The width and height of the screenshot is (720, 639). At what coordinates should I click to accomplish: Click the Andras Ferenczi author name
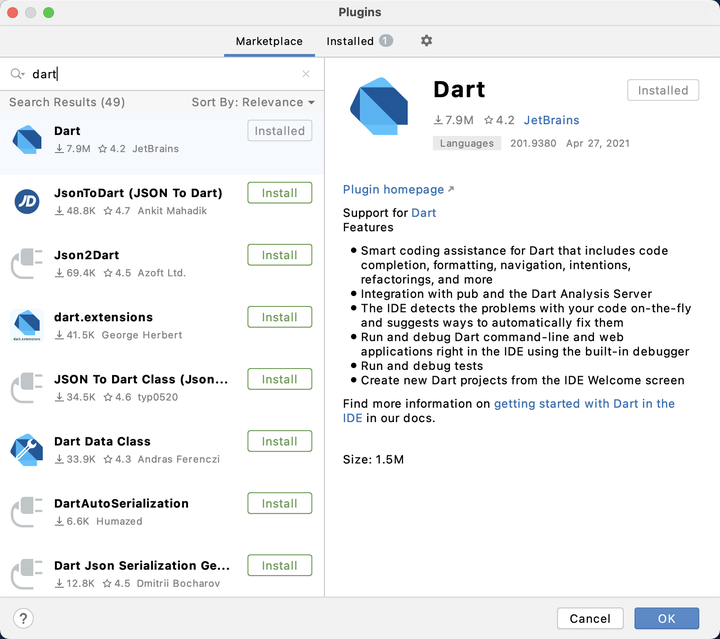(179, 459)
